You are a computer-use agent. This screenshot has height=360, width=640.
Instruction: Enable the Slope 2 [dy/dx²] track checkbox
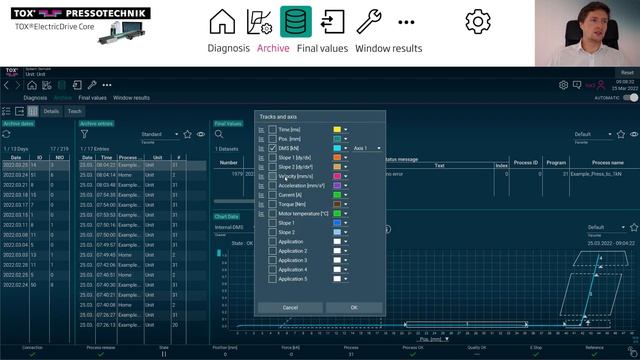[x=272, y=167]
